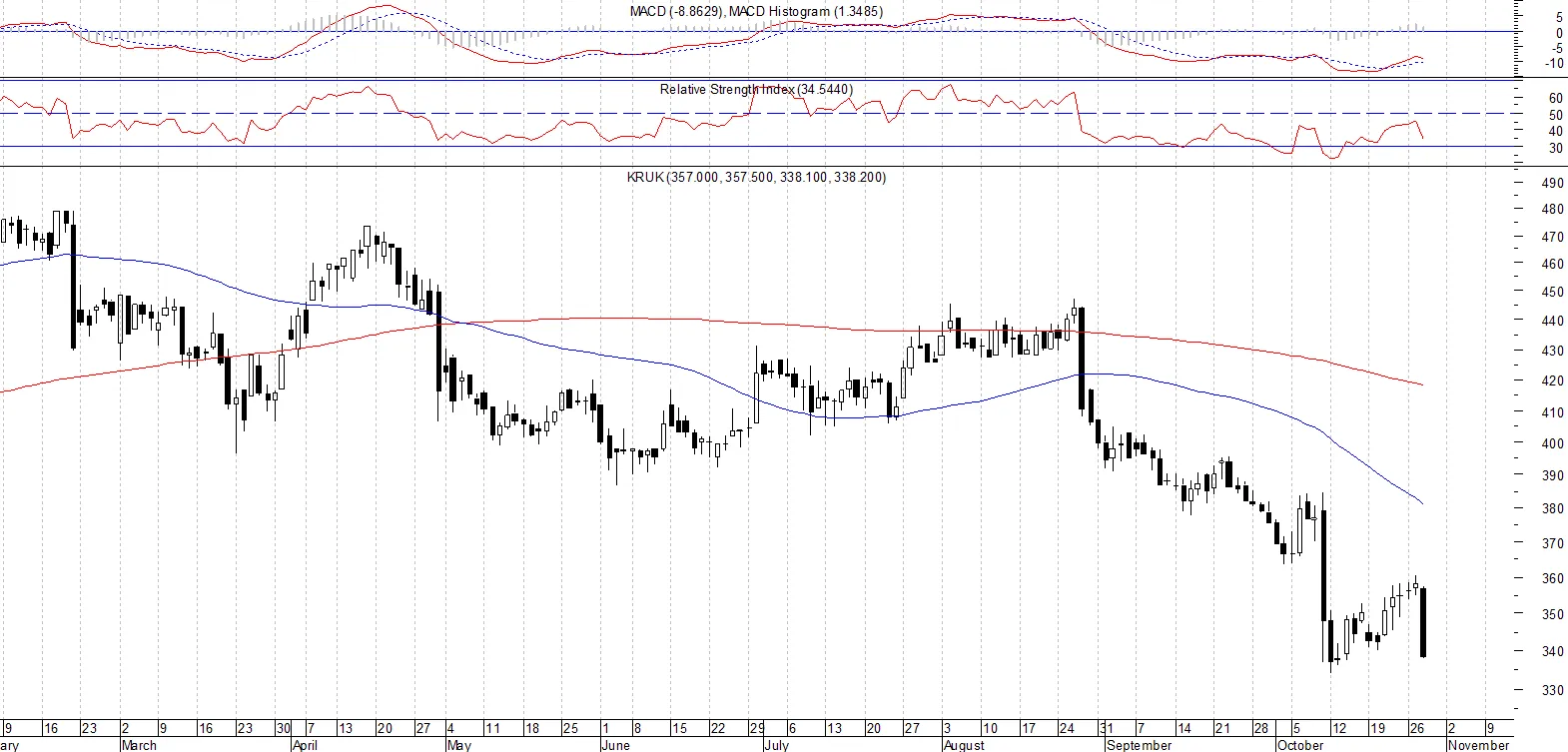Click the 330 price axis label
The height and width of the screenshot is (752, 1568).
tap(1553, 690)
